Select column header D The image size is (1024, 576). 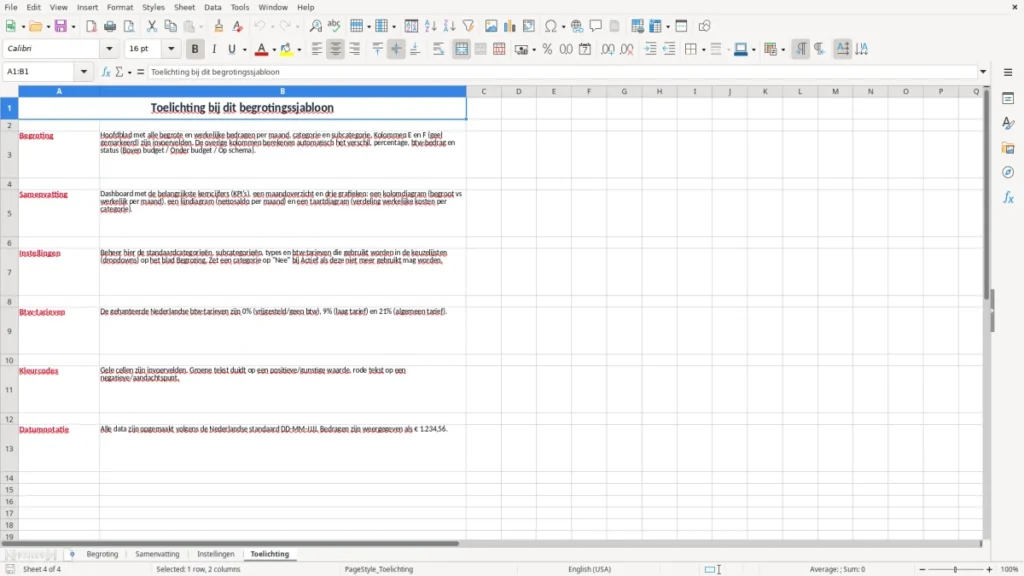pos(519,91)
